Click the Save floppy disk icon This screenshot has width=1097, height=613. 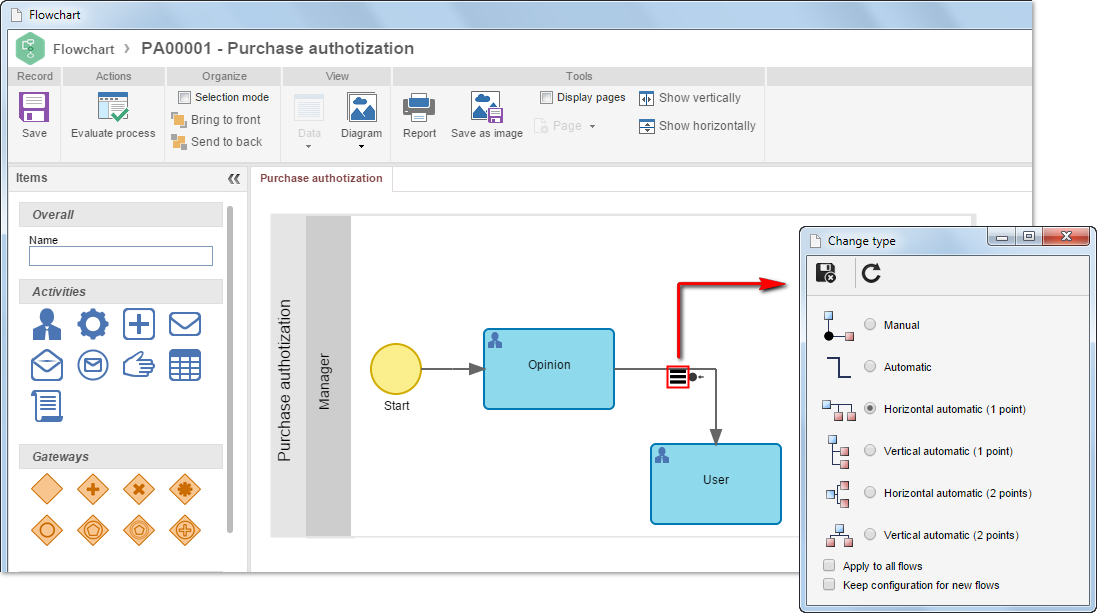click(x=34, y=108)
